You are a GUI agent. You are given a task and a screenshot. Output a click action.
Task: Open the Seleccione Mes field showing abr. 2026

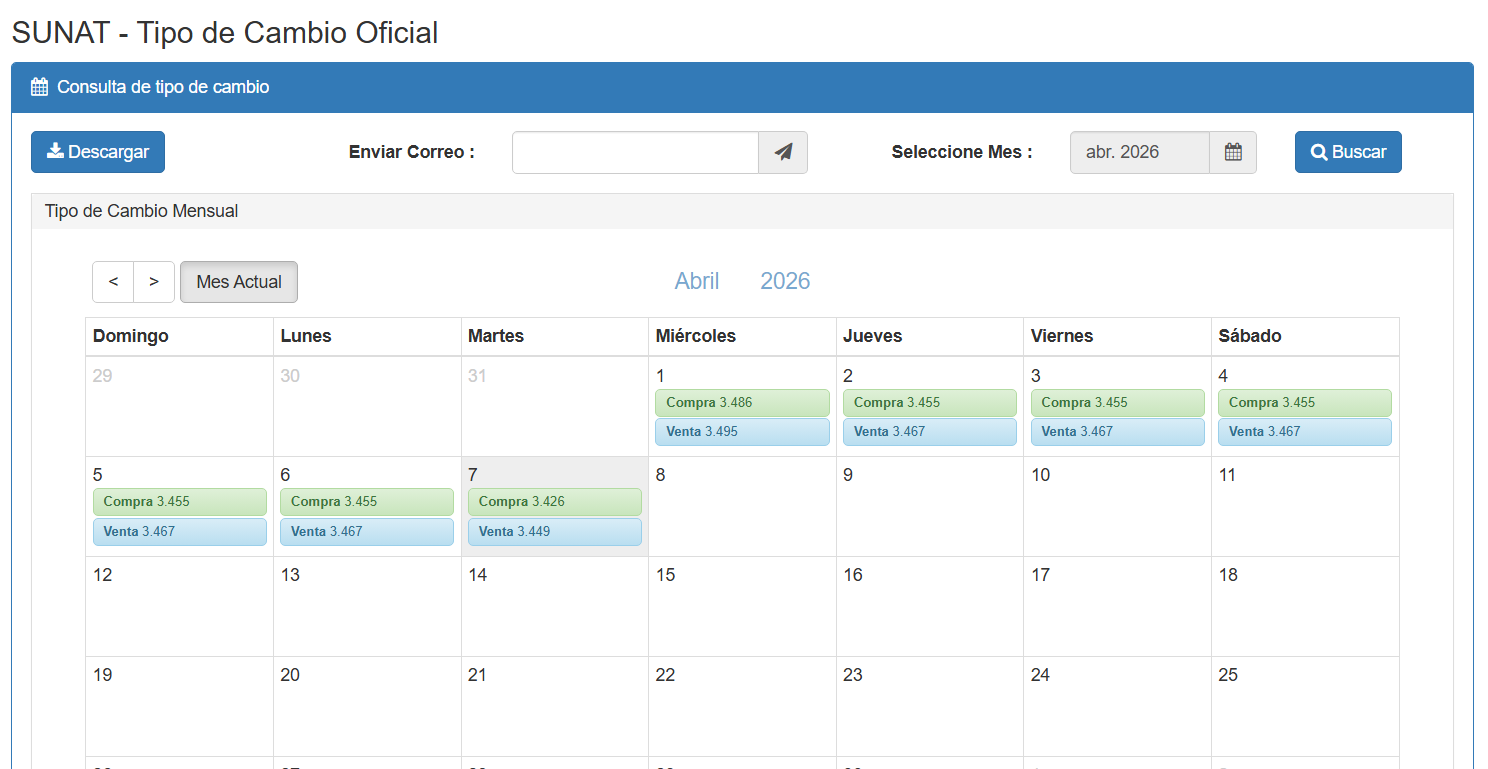[x=1139, y=152]
